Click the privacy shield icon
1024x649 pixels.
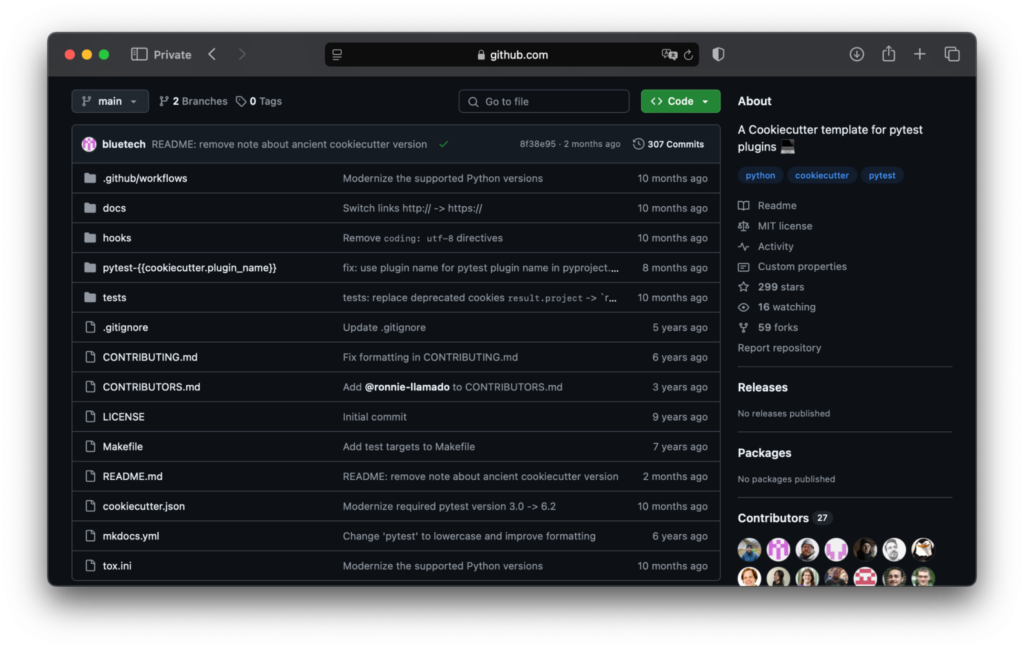[718, 55]
